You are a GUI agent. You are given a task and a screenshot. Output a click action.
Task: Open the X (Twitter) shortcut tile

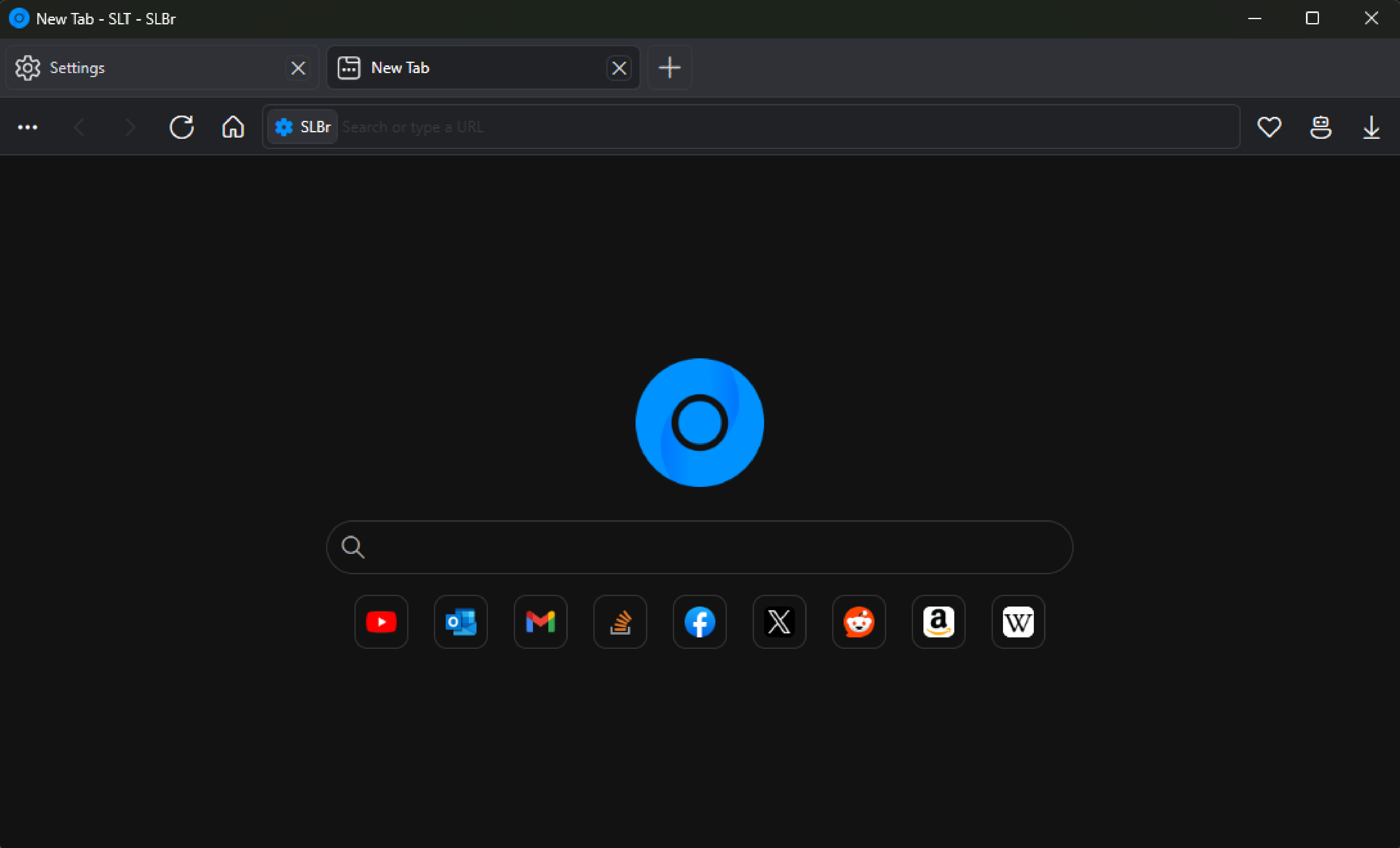pyautogui.click(x=779, y=621)
